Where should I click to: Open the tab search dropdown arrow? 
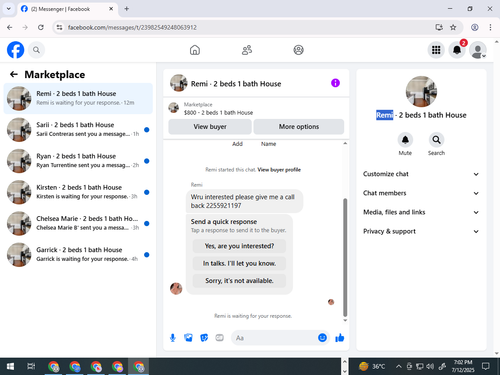pyautogui.click(x=9, y=9)
